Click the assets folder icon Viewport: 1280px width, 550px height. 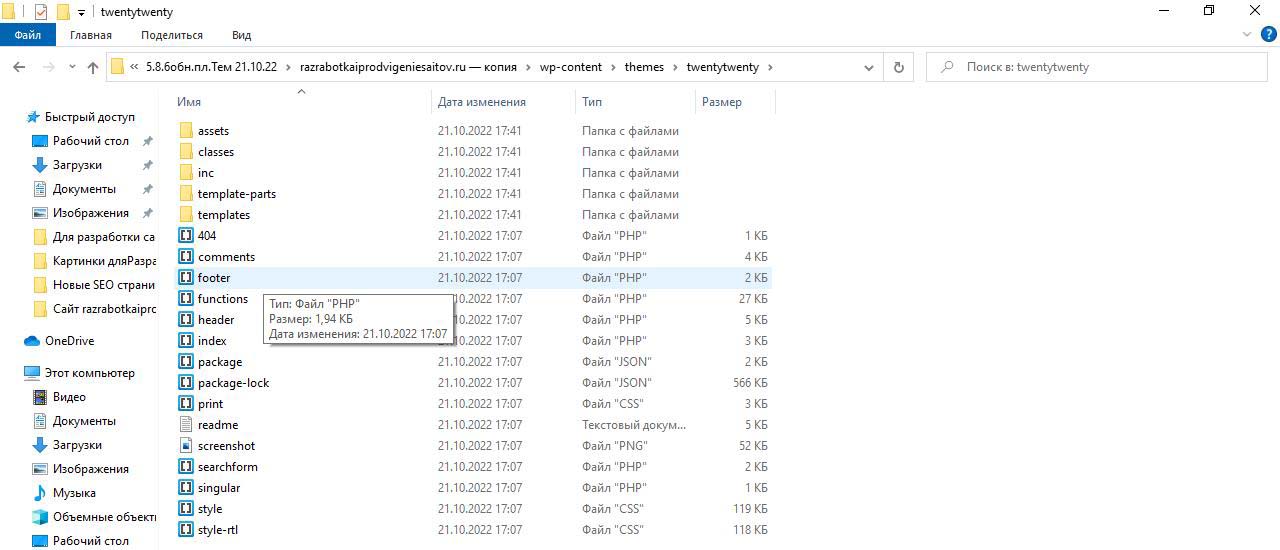pyautogui.click(x=186, y=131)
